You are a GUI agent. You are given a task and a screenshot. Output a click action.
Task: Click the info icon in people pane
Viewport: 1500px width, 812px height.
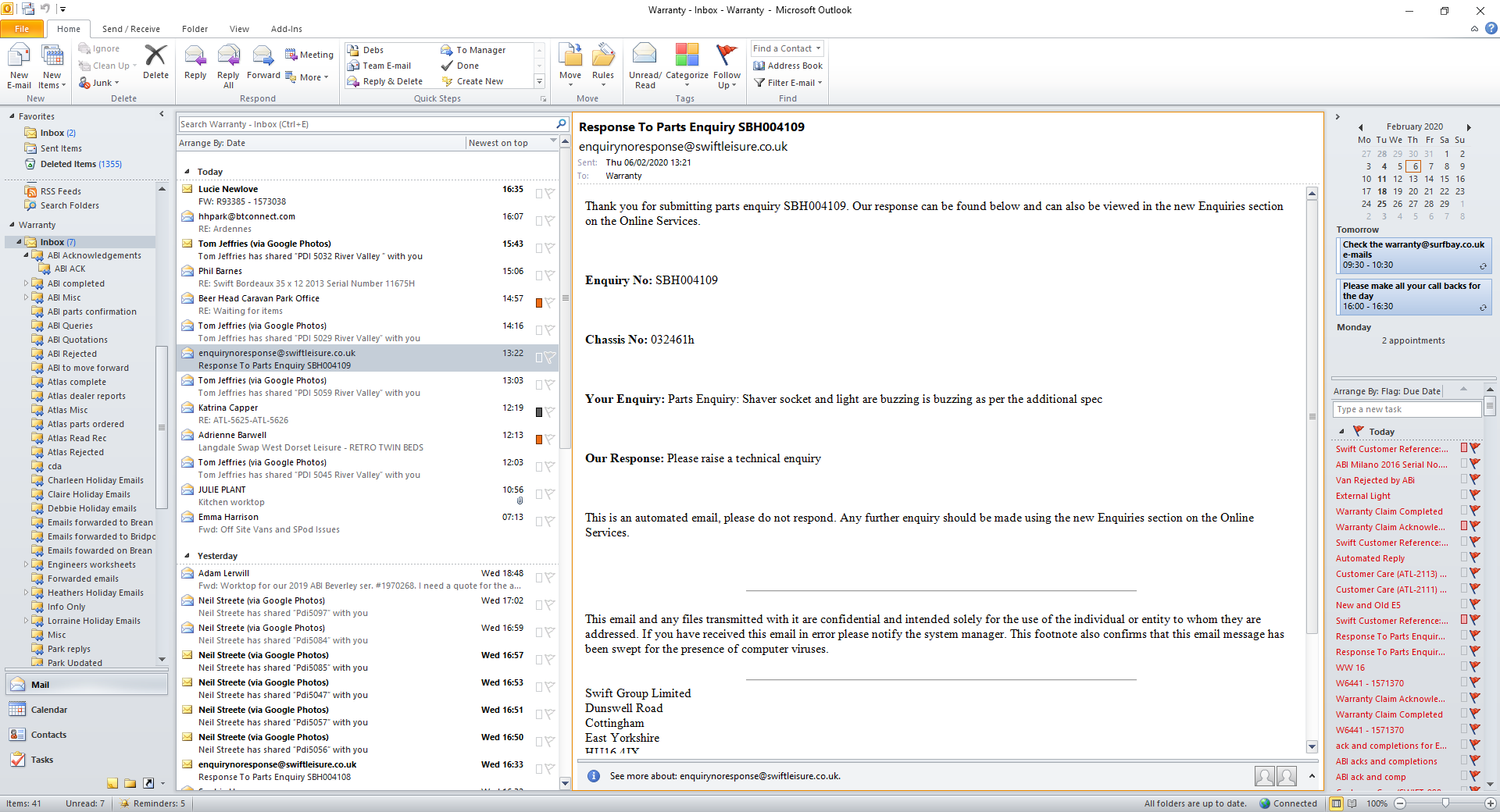click(x=594, y=776)
